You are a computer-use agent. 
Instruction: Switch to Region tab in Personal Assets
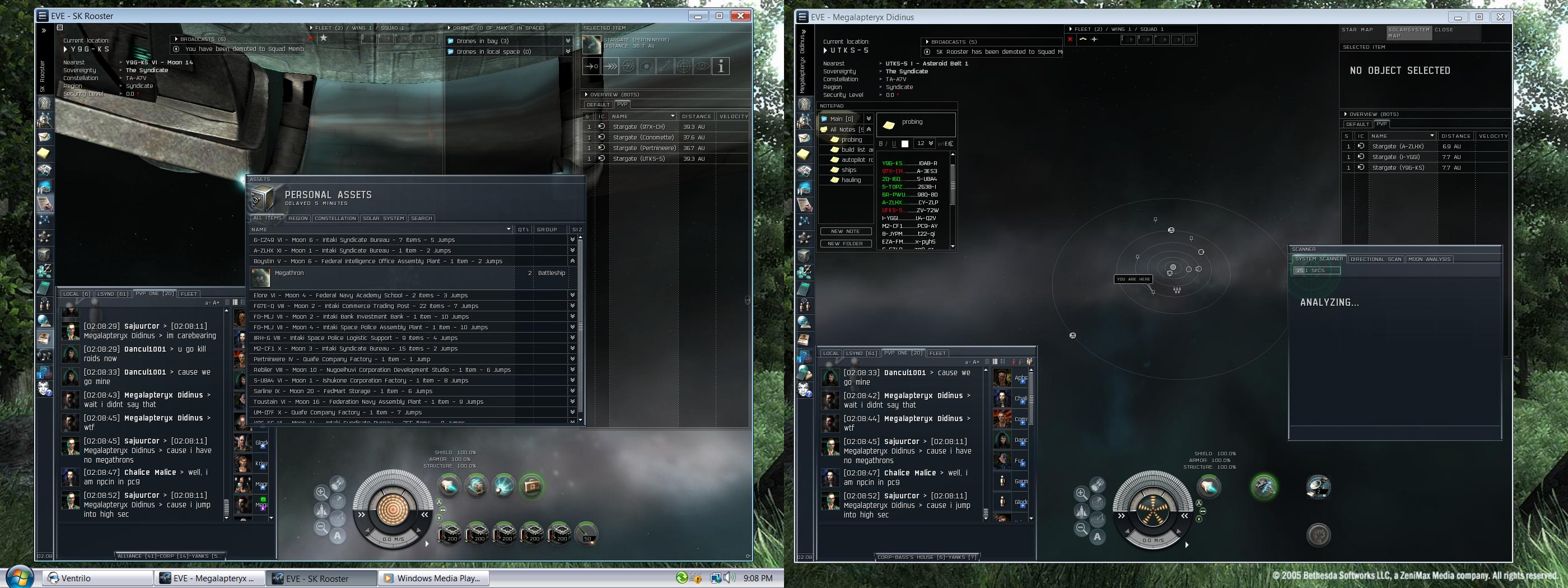[x=298, y=218]
